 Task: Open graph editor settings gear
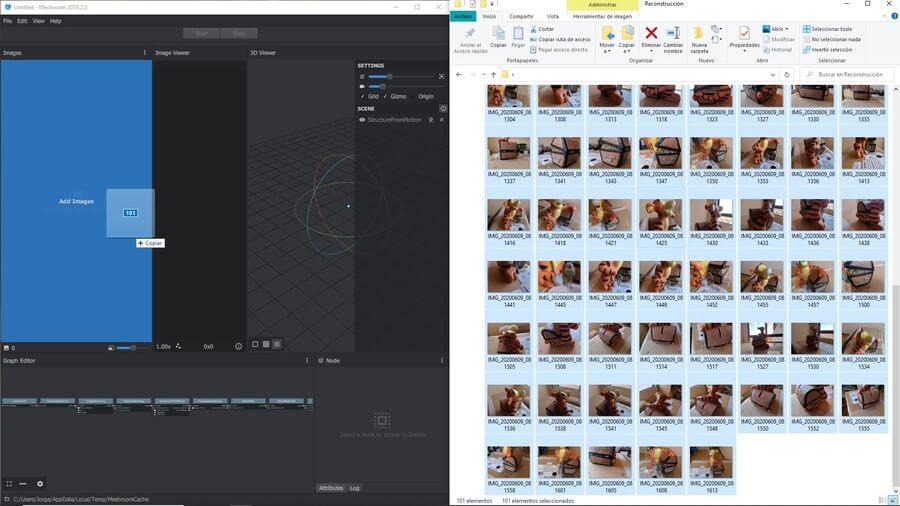(x=40, y=484)
